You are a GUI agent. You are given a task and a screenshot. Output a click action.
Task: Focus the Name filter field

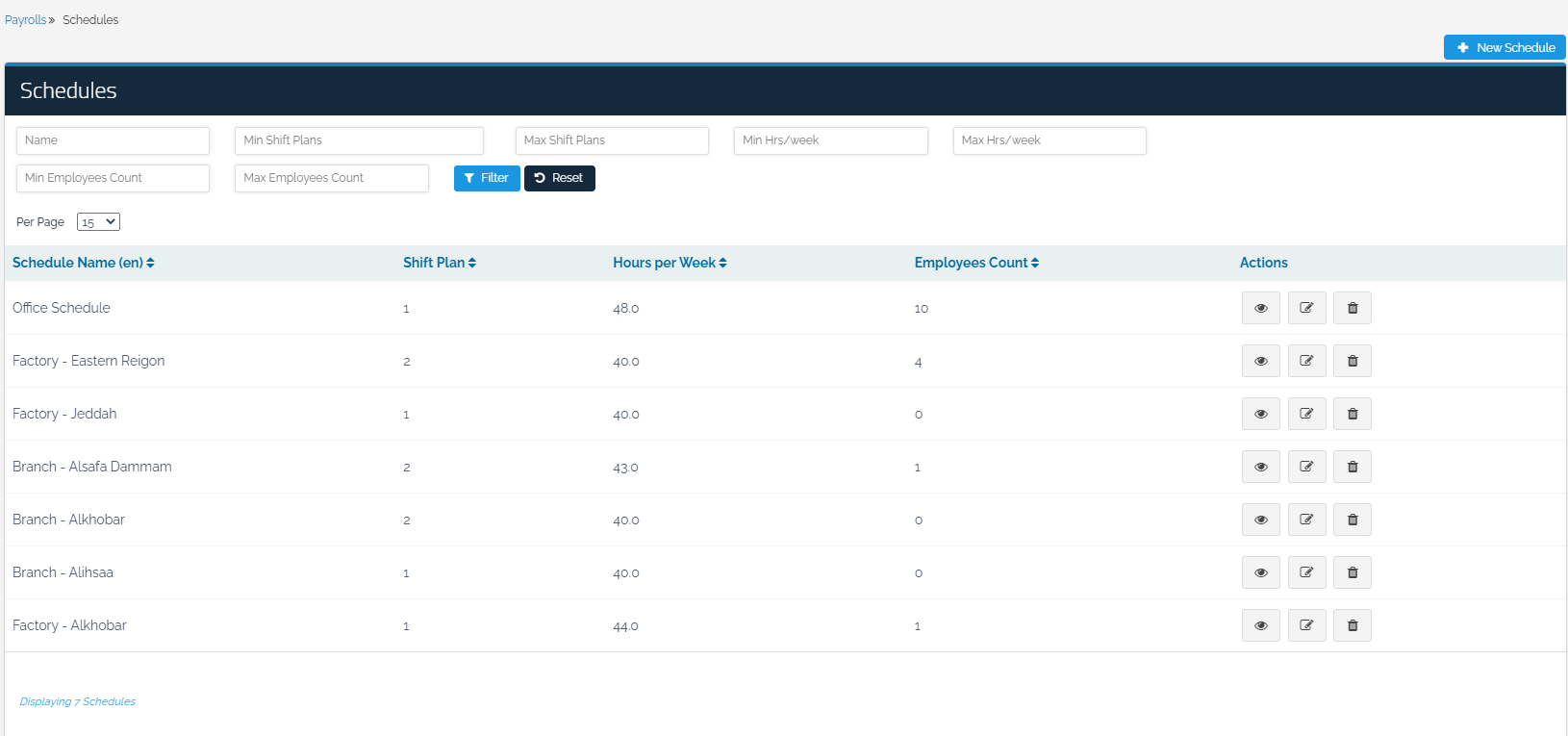tap(113, 140)
